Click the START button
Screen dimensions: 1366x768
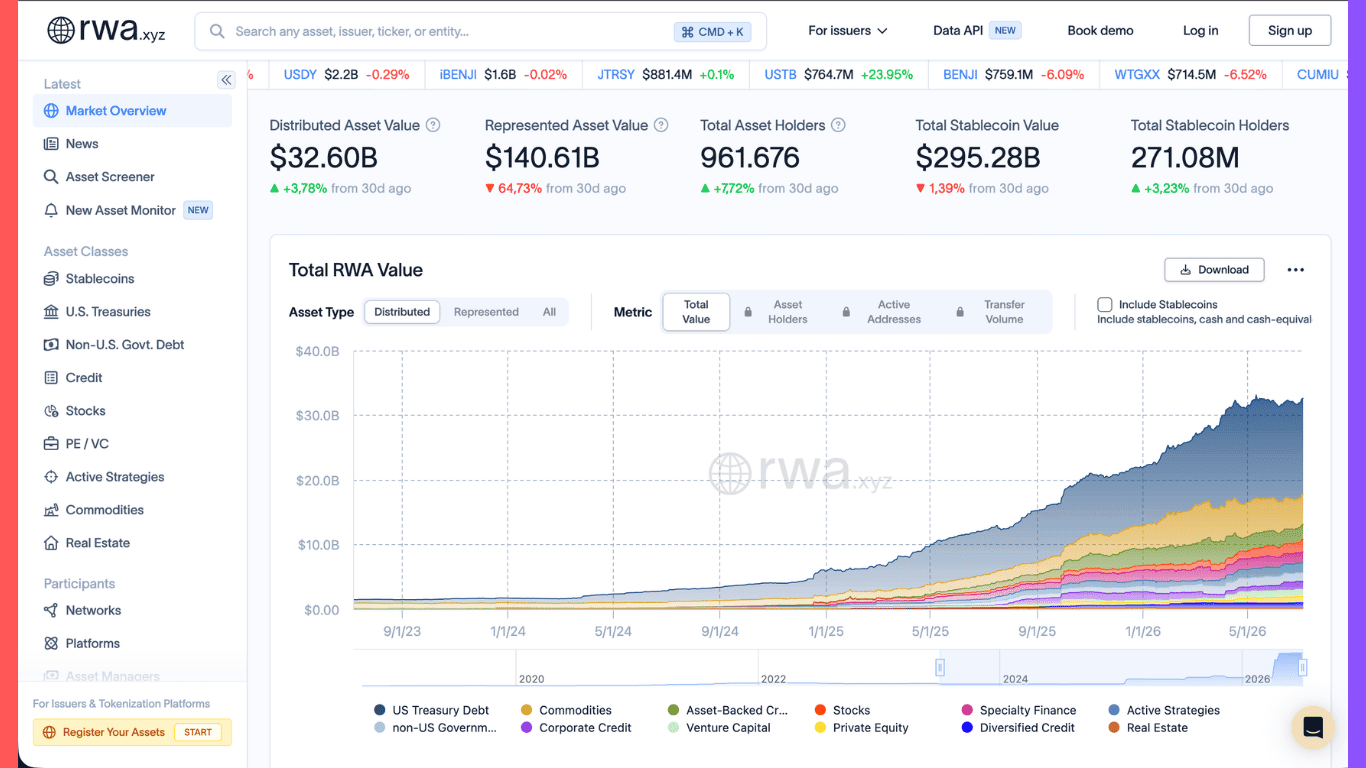(198, 732)
